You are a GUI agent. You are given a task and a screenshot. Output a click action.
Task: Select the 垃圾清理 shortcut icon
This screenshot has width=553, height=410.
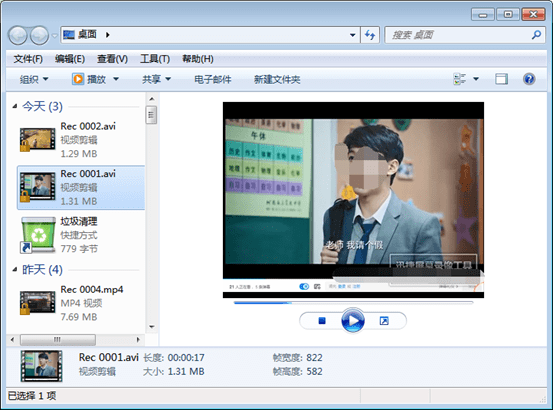point(38,235)
